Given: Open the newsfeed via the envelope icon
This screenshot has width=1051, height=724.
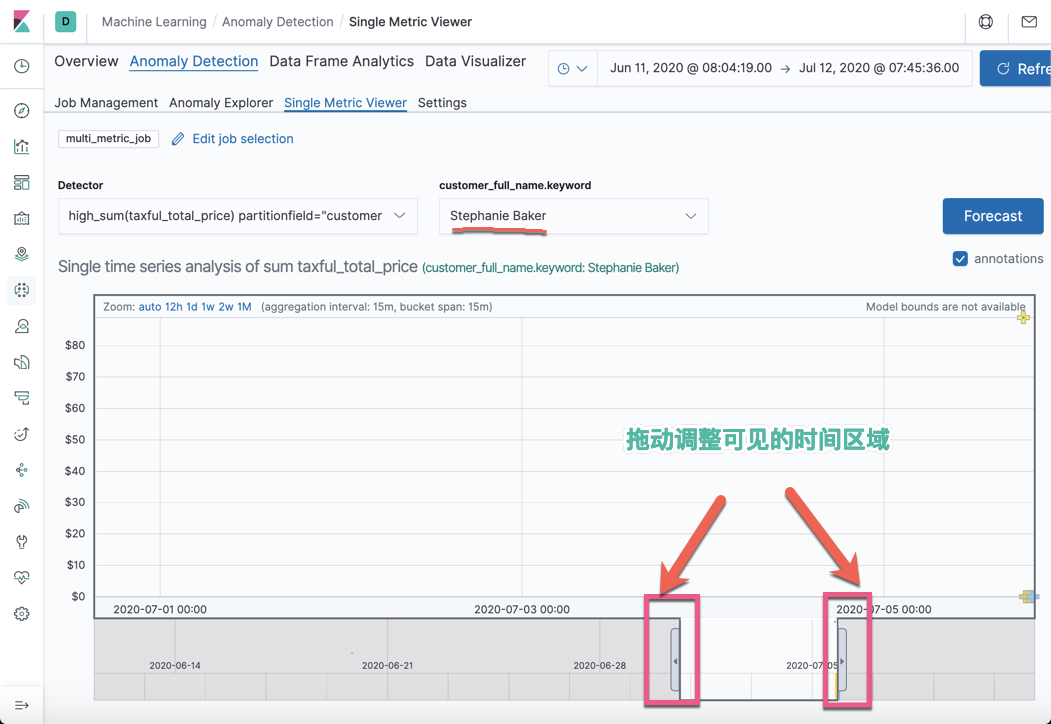Looking at the screenshot, I should 1029,21.
